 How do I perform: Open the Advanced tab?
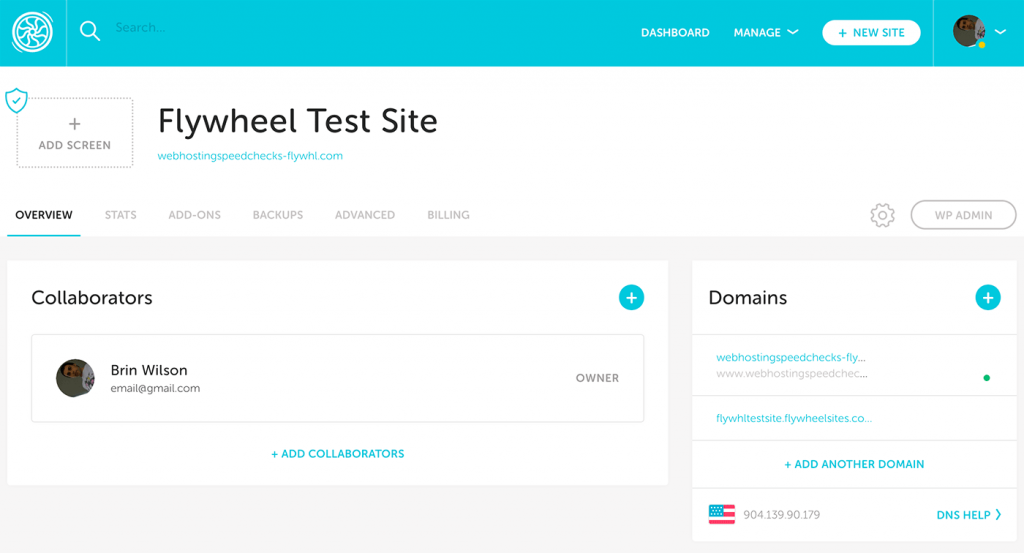pos(365,215)
